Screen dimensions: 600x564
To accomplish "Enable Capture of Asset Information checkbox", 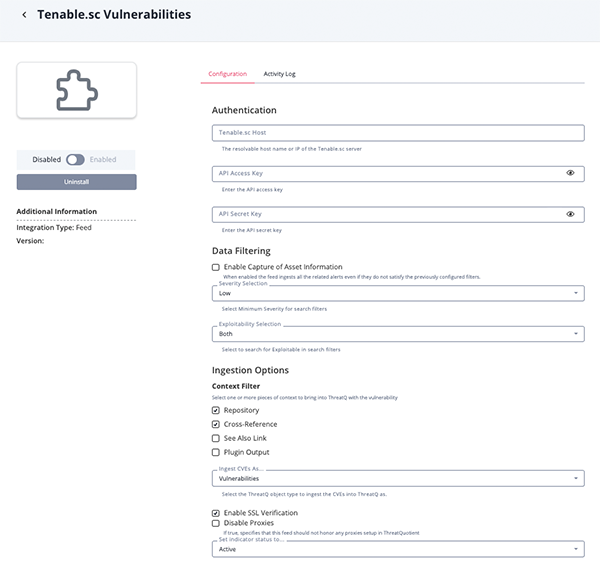I will tap(216, 267).
